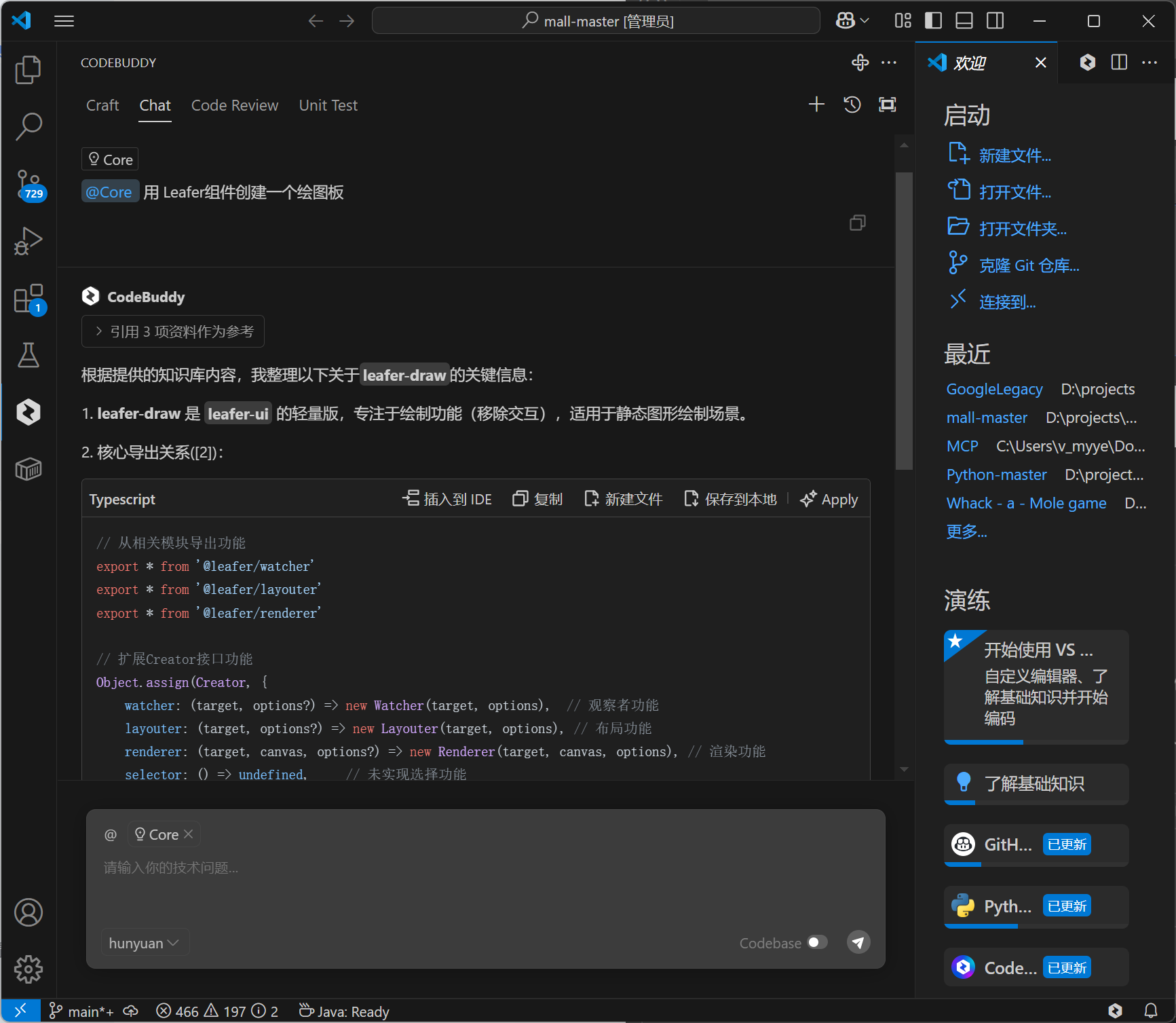Click the chat scrollbar thumb
This screenshot has height=1023, width=1176.
coord(904,320)
